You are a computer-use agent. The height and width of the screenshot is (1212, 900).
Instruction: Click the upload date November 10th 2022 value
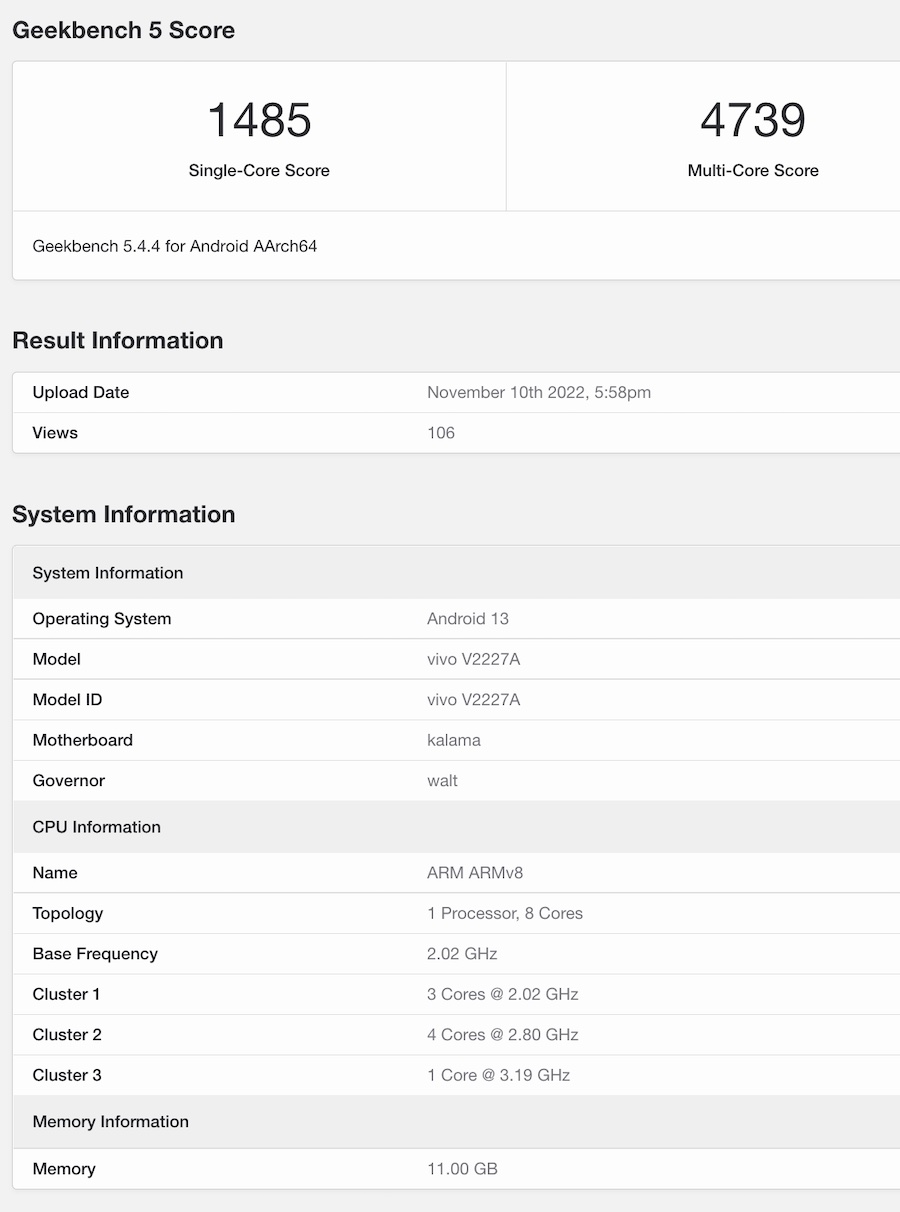pyautogui.click(x=538, y=393)
